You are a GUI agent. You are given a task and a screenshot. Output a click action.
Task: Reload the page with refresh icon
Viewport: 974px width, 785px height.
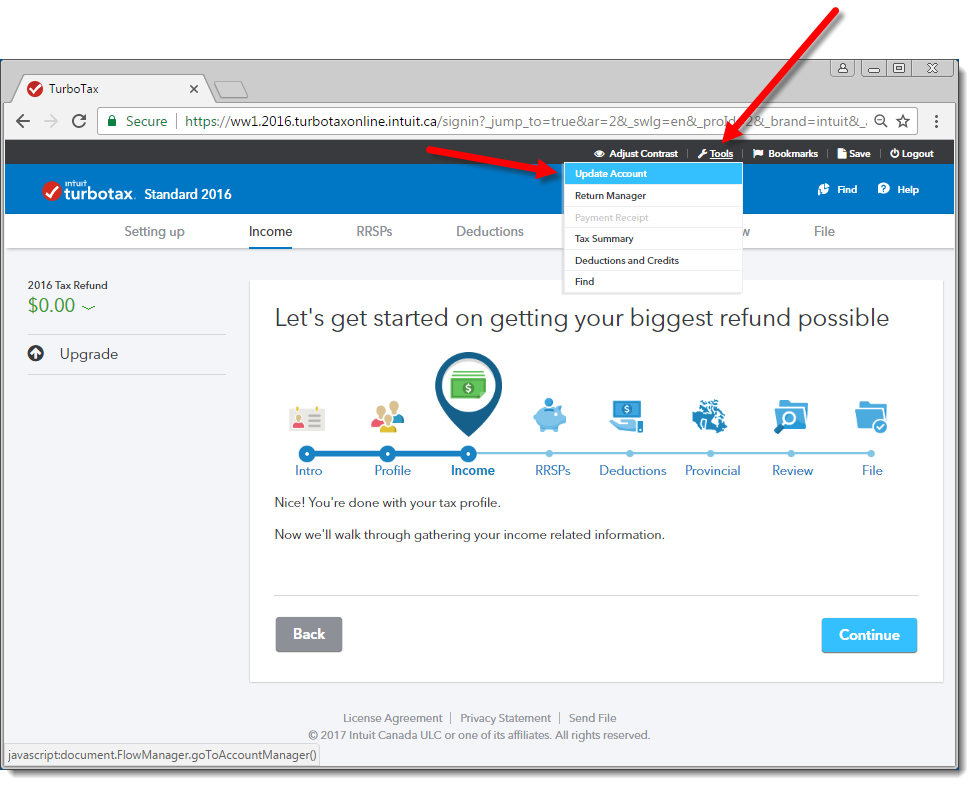coord(79,121)
